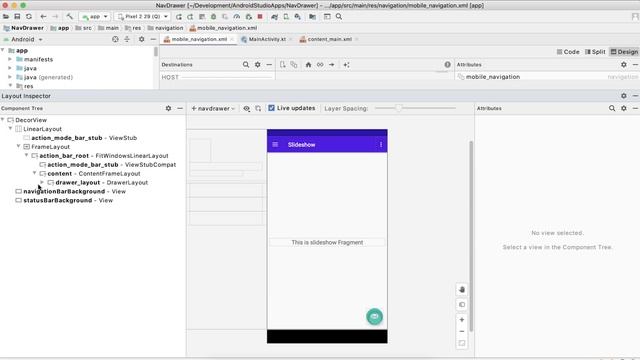
Task: Switch editor to Split view
Action: click(595, 52)
